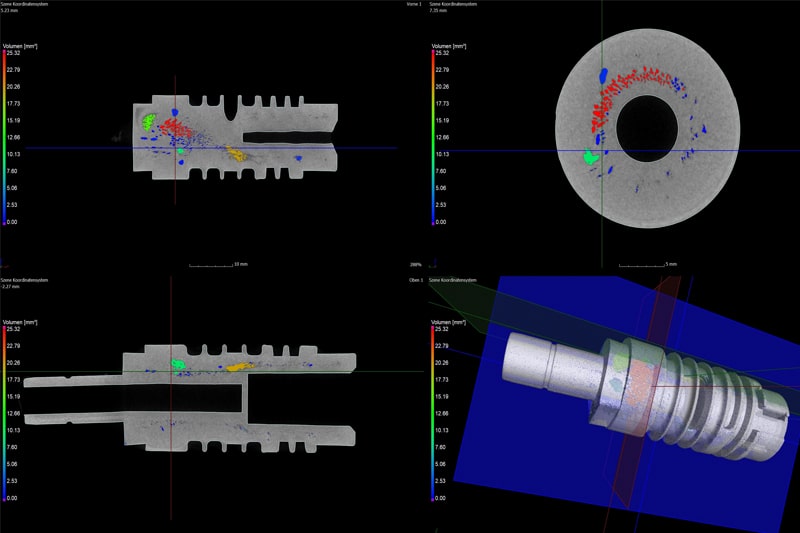Select the yellow defect in the top-left slice
This screenshot has height=533, width=800.
tap(235, 154)
